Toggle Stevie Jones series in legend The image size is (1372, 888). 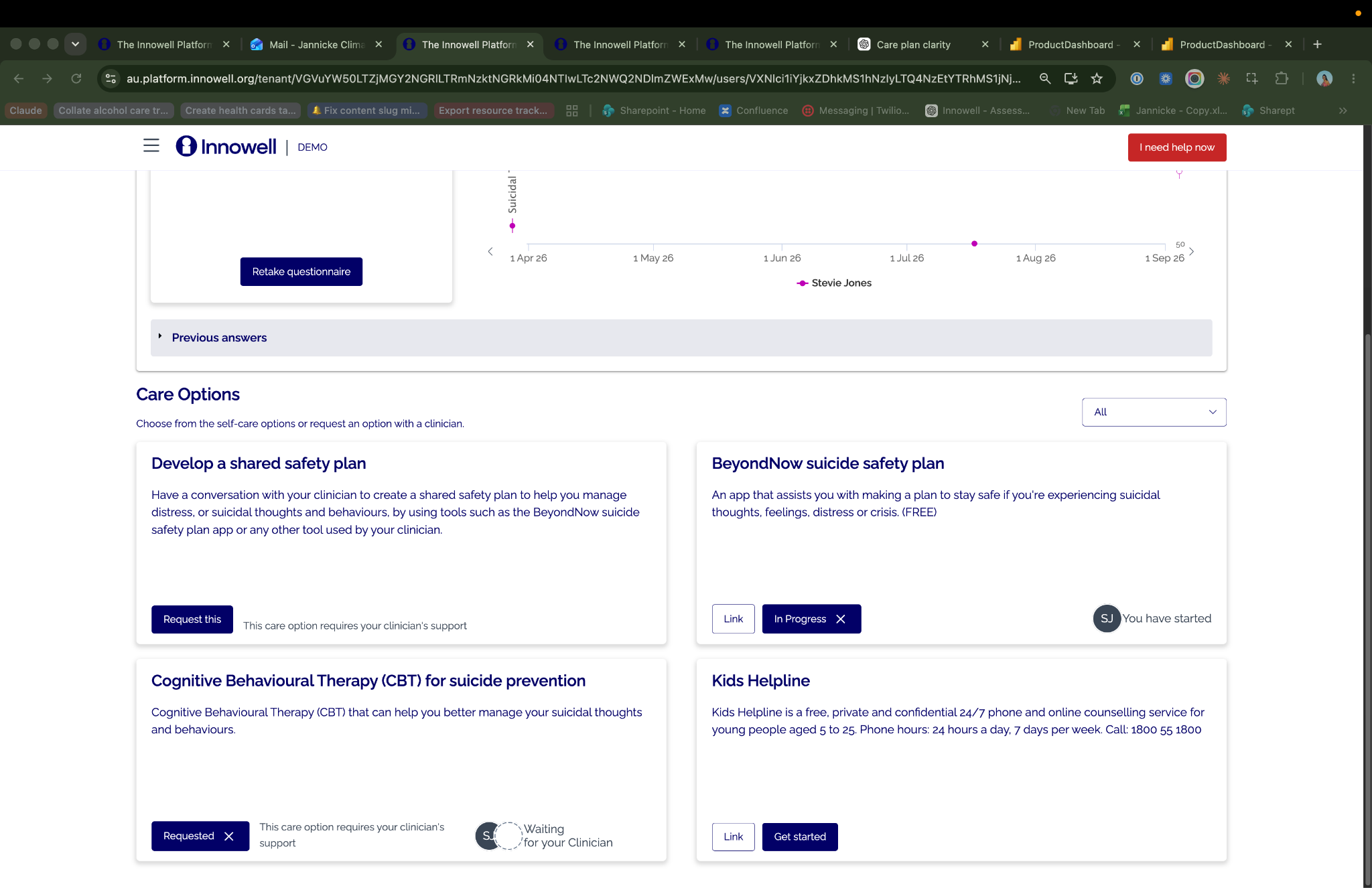click(834, 283)
